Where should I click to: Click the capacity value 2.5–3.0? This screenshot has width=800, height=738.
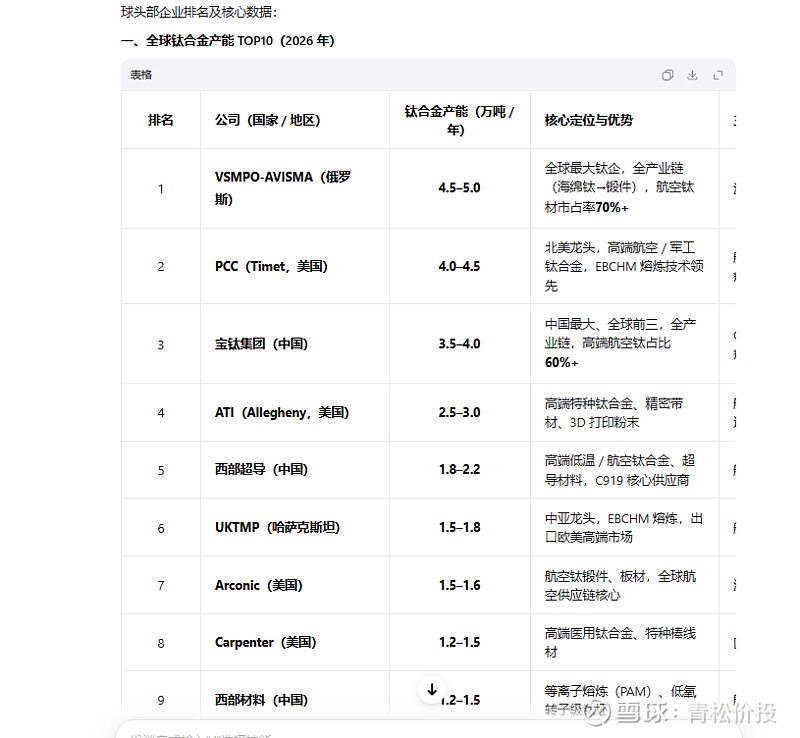point(459,412)
